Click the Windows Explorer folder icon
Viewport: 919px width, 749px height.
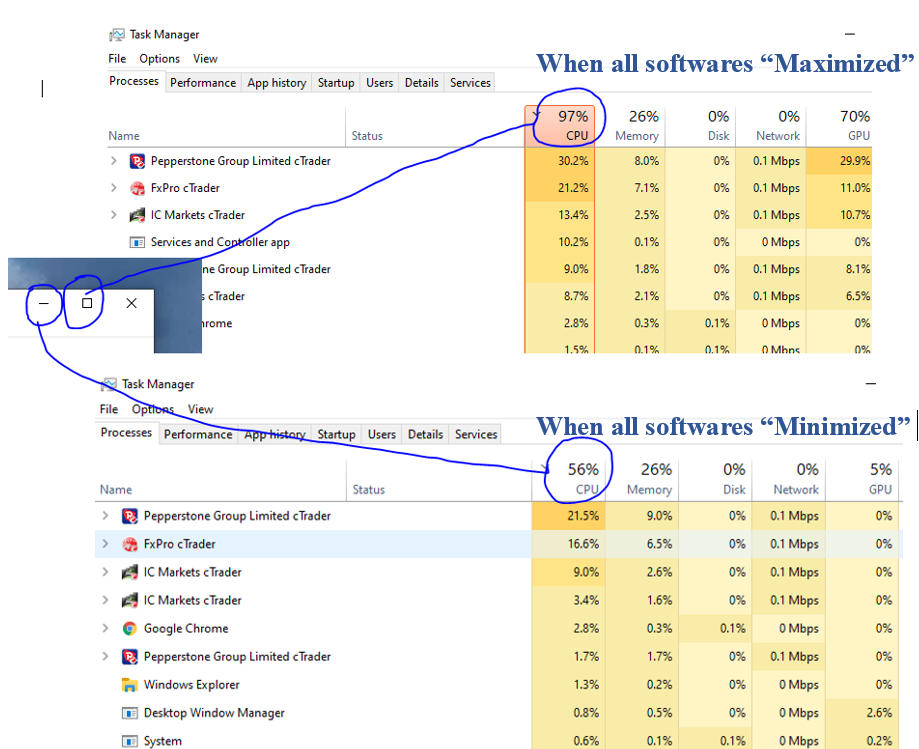pyautogui.click(x=130, y=685)
